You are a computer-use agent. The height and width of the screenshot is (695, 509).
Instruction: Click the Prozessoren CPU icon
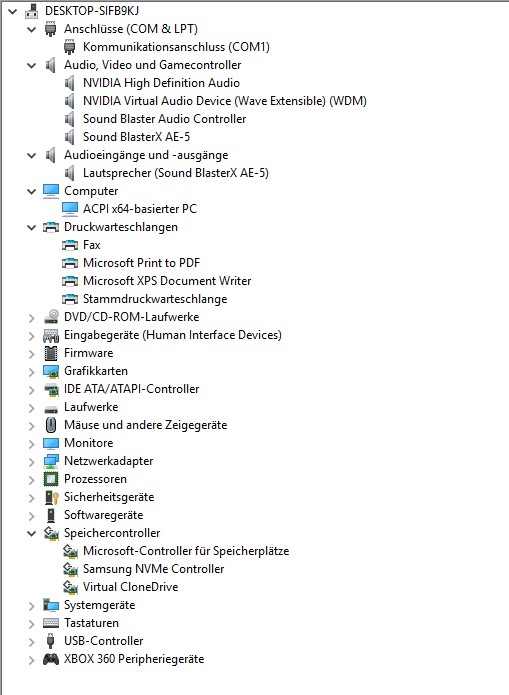51,479
